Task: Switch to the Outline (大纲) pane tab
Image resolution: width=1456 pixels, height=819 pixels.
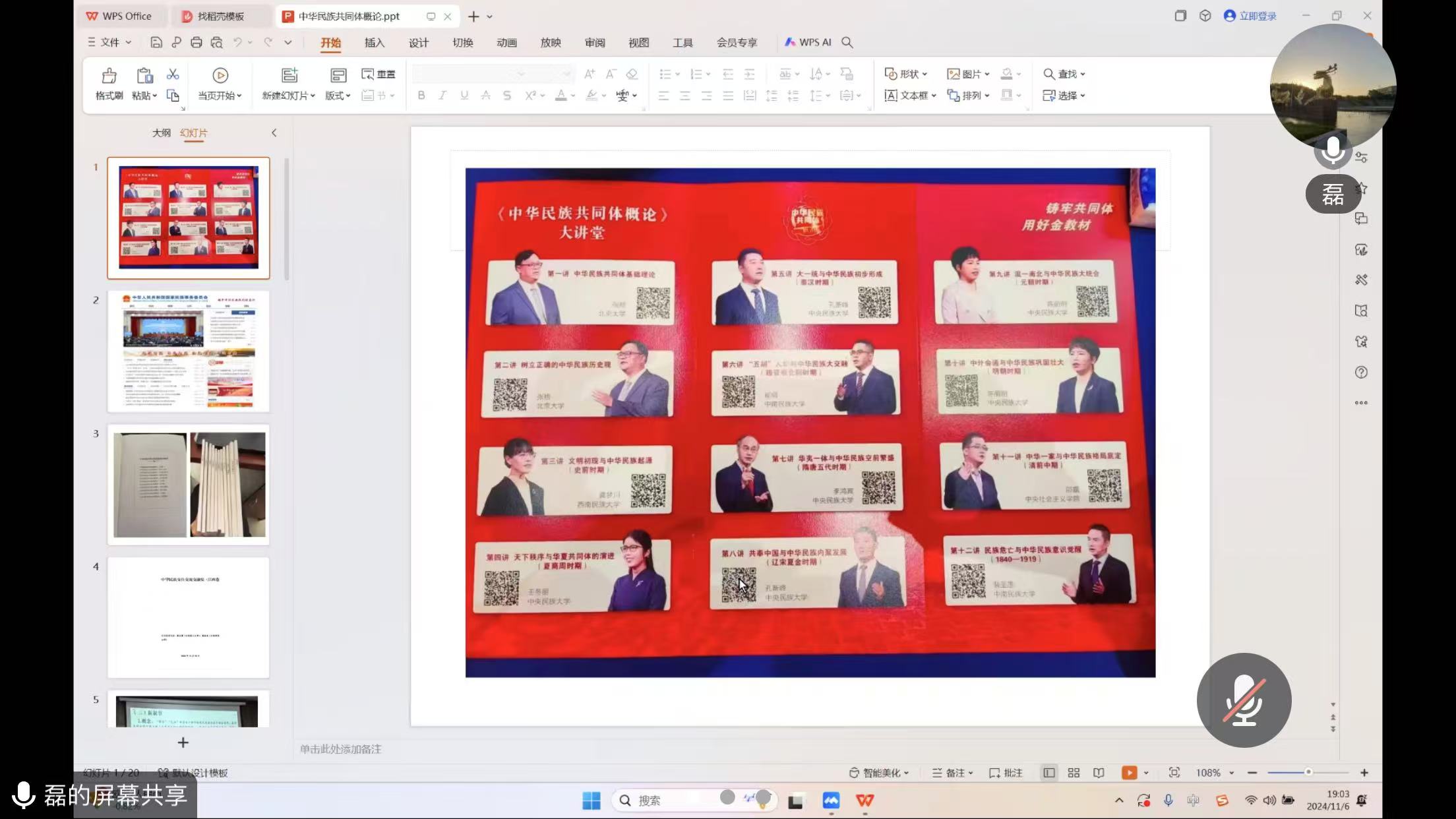Action: pos(161,133)
